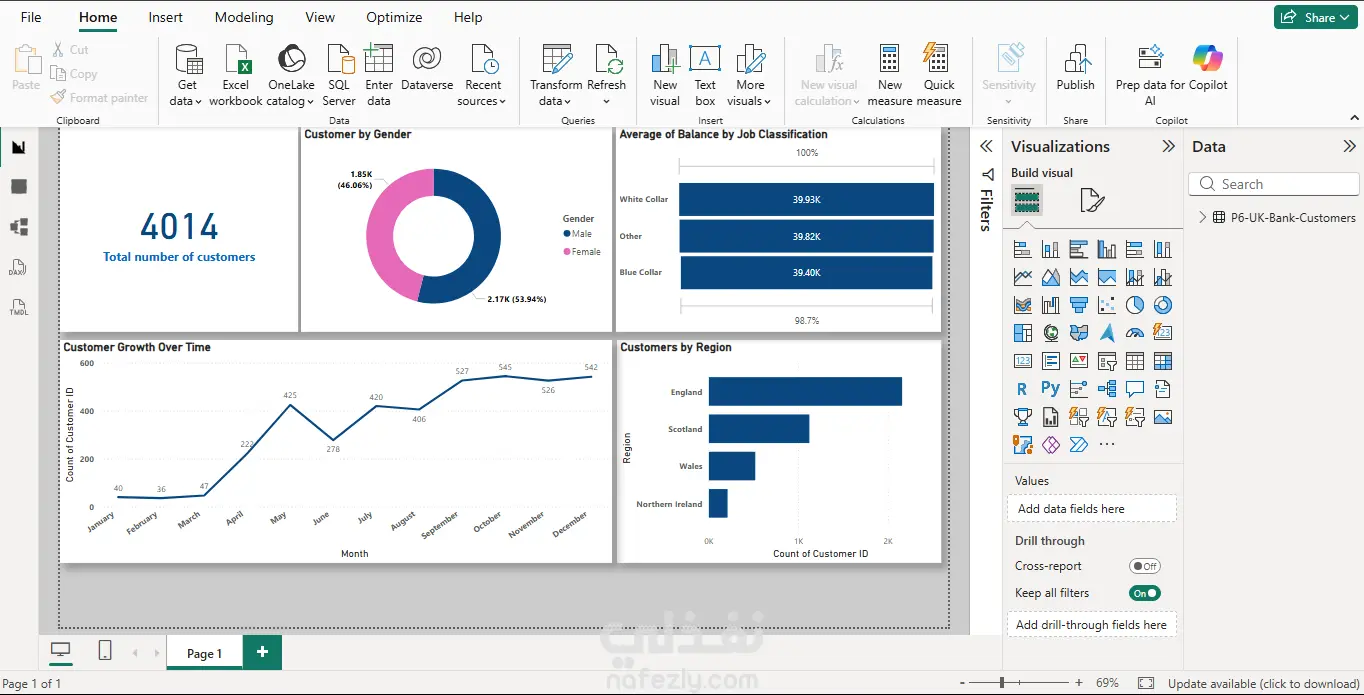Turn on Cross-report drill through
1364x695 pixels.
point(1145,566)
